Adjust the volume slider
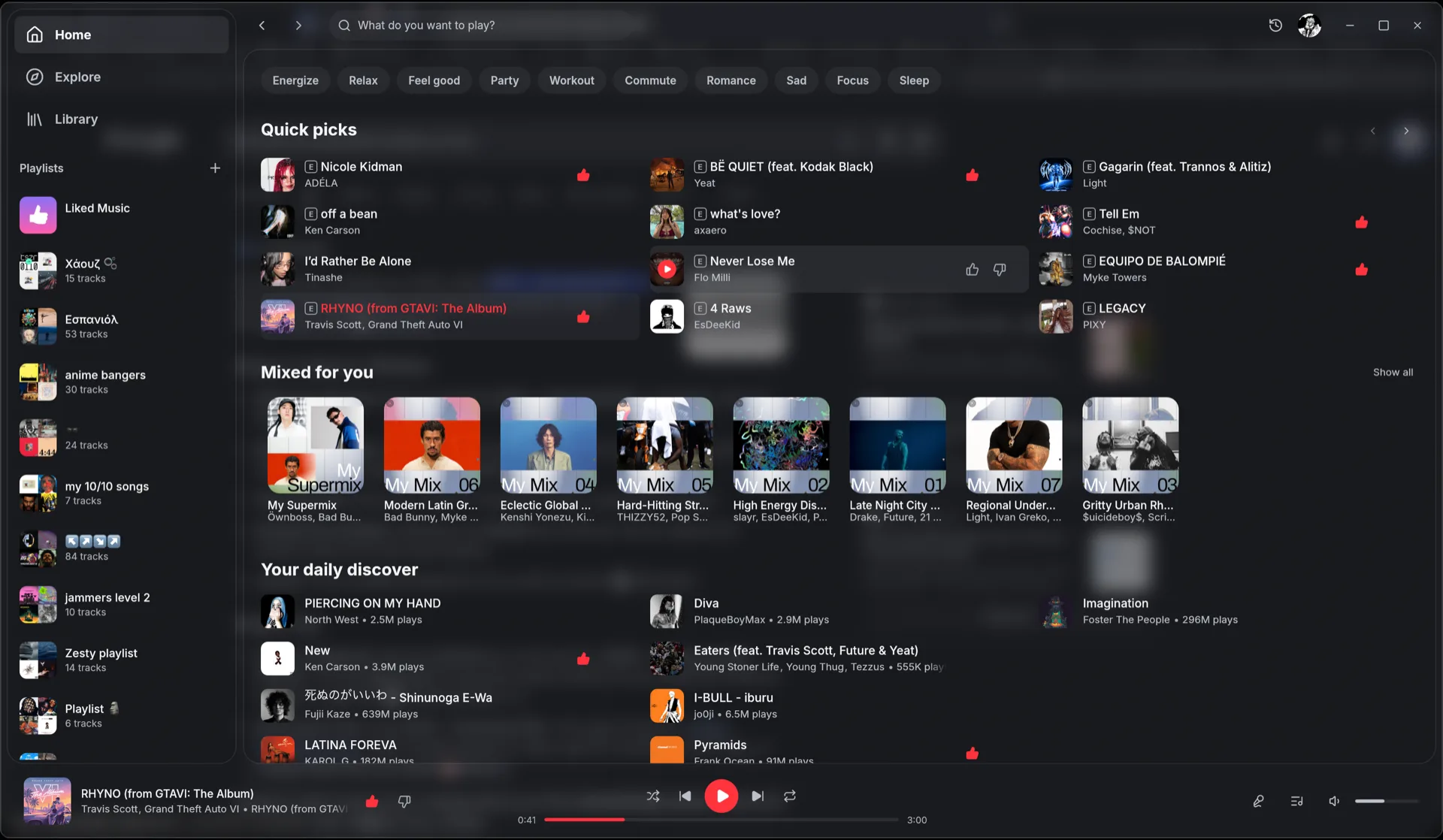Viewport: 1443px width, 840px height. pos(1387,802)
